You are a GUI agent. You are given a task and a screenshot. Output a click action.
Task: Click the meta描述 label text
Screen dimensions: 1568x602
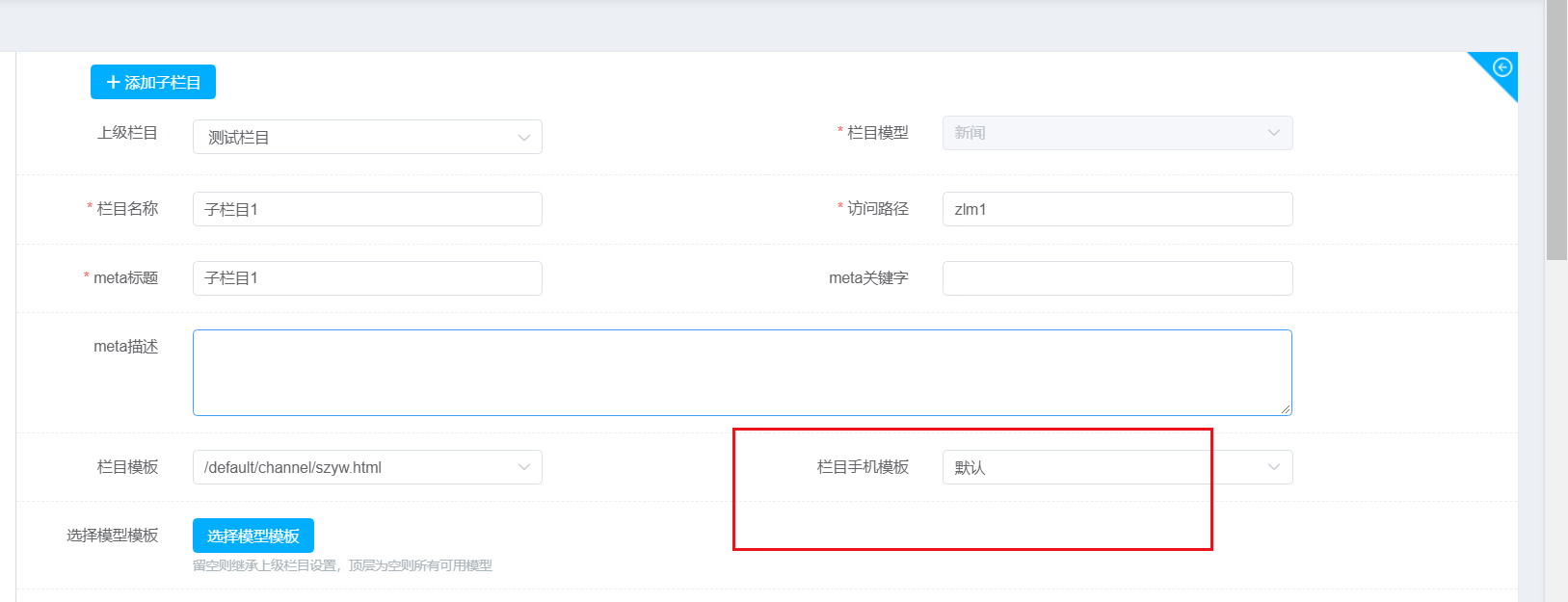(x=125, y=347)
